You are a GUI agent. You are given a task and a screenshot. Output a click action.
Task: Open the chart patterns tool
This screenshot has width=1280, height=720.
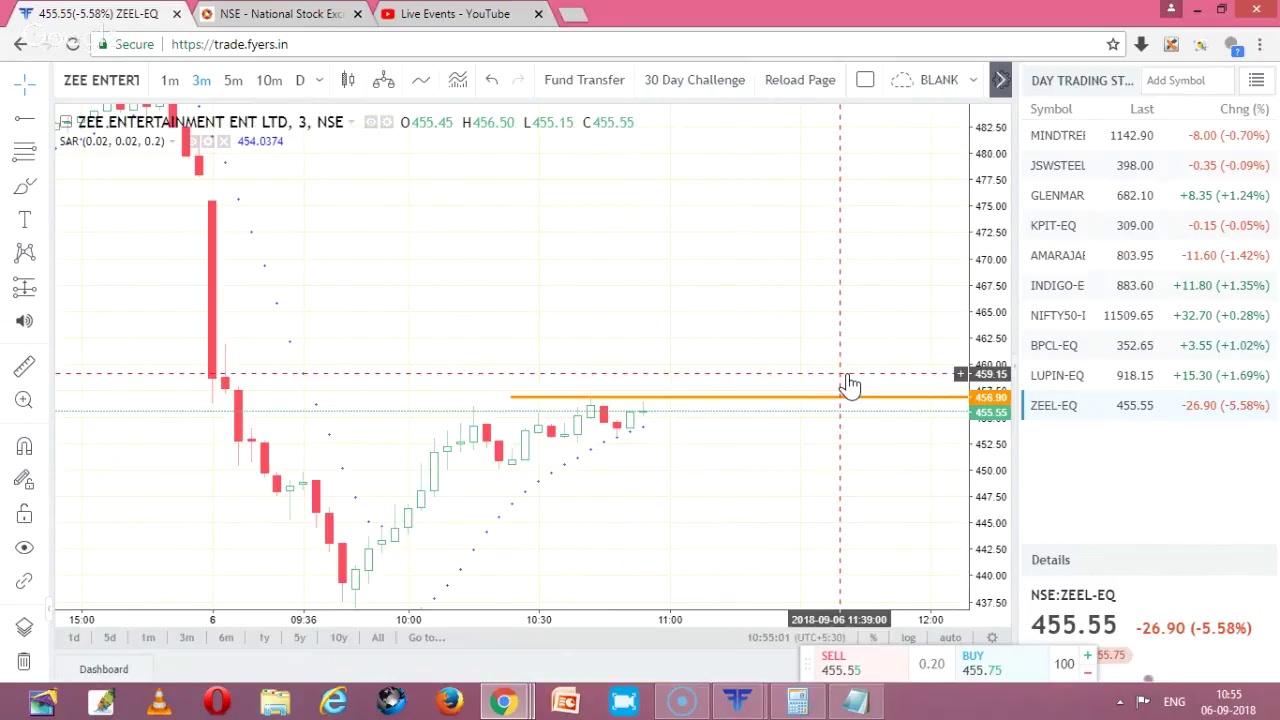(x=25, y=253)
